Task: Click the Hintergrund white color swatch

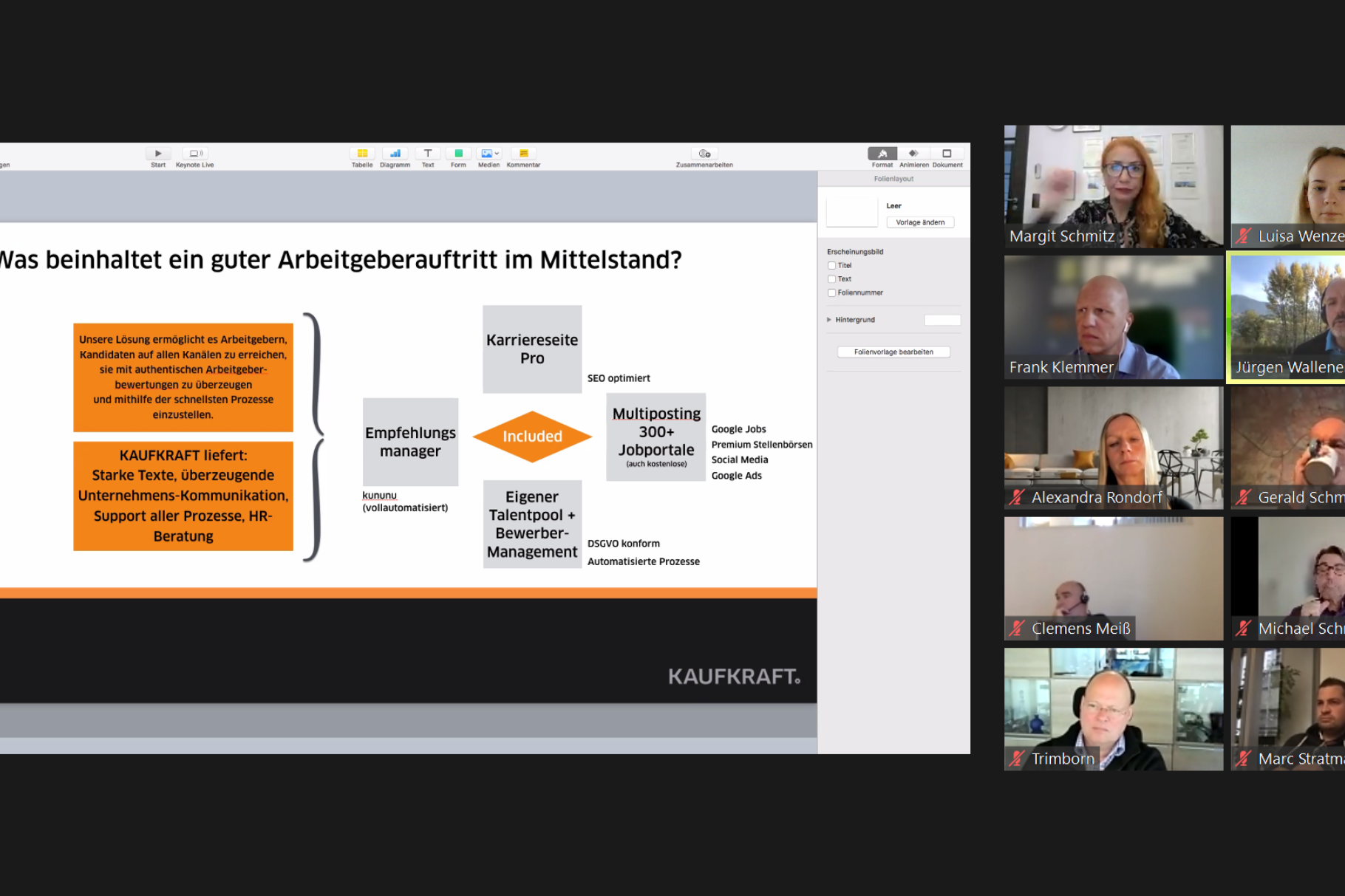Action: 942,320
